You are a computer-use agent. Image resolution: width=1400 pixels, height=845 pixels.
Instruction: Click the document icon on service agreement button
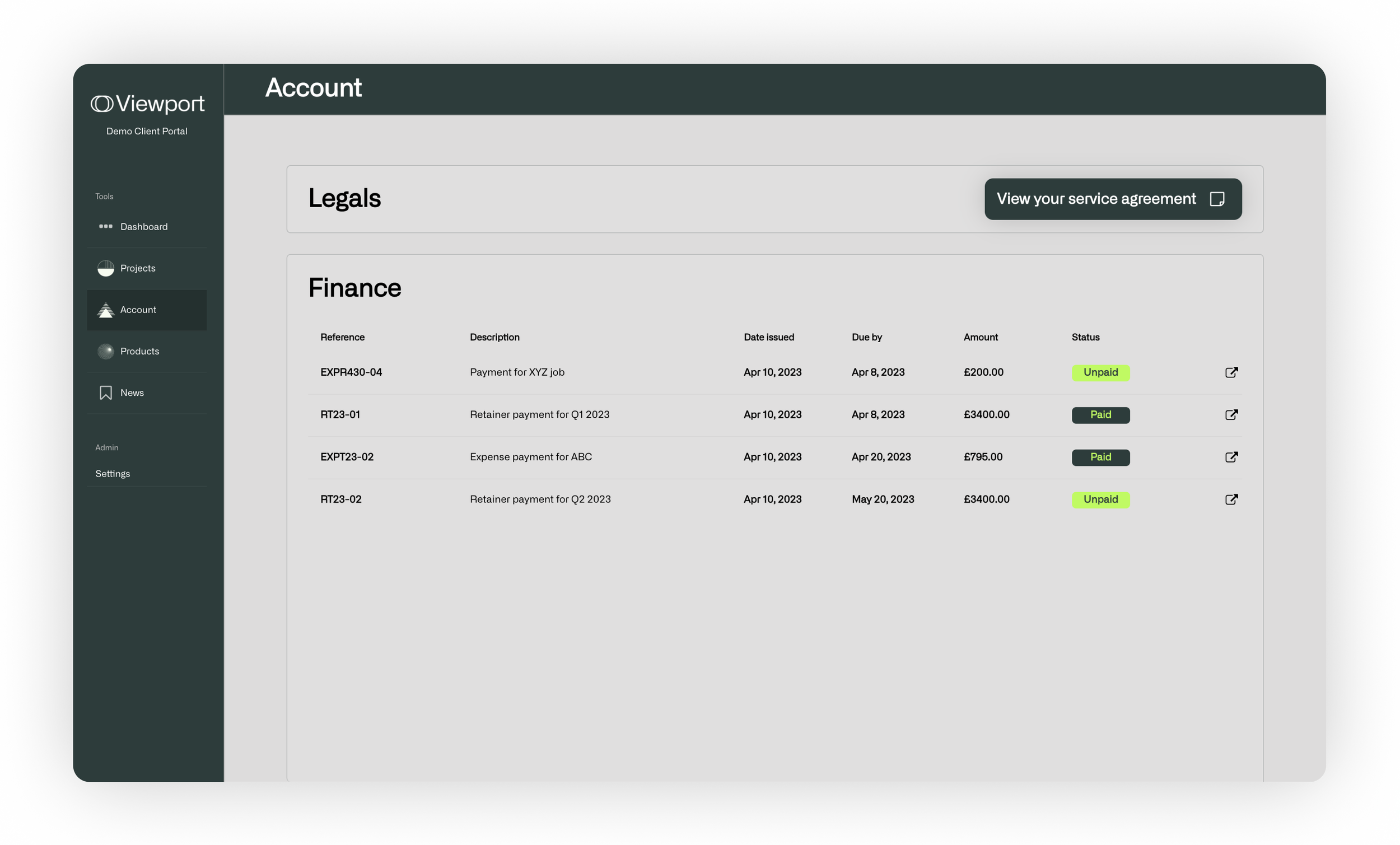click(1217, 199)
